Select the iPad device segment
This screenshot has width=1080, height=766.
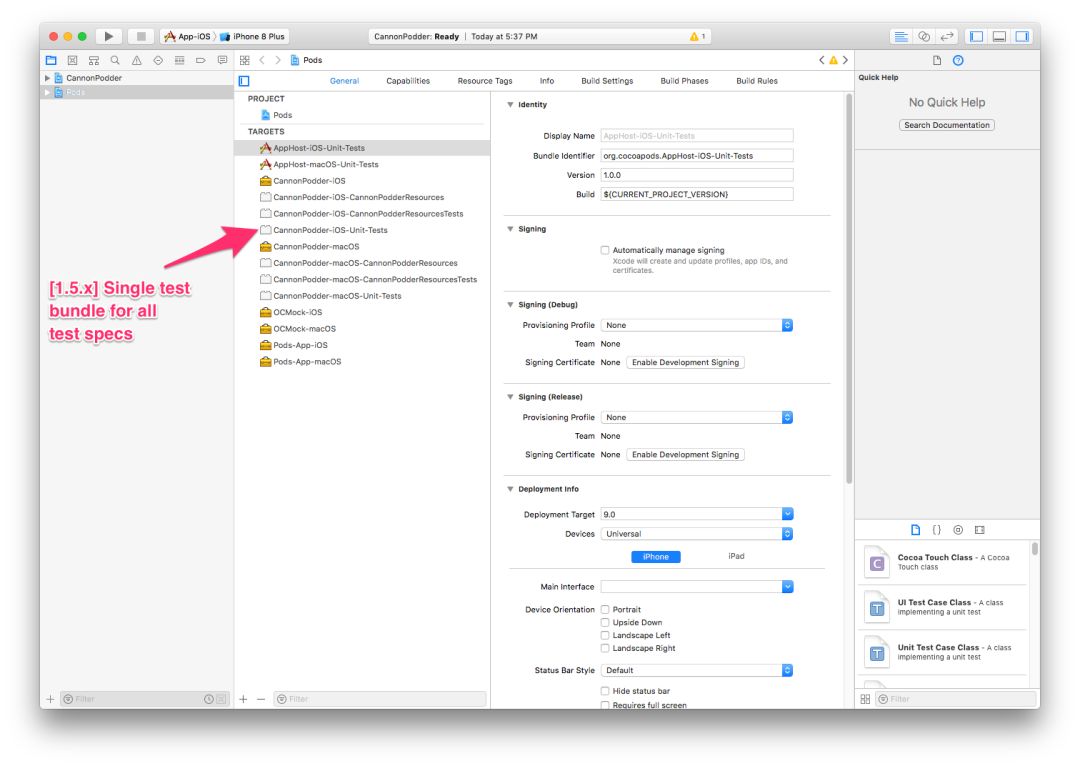736,556
